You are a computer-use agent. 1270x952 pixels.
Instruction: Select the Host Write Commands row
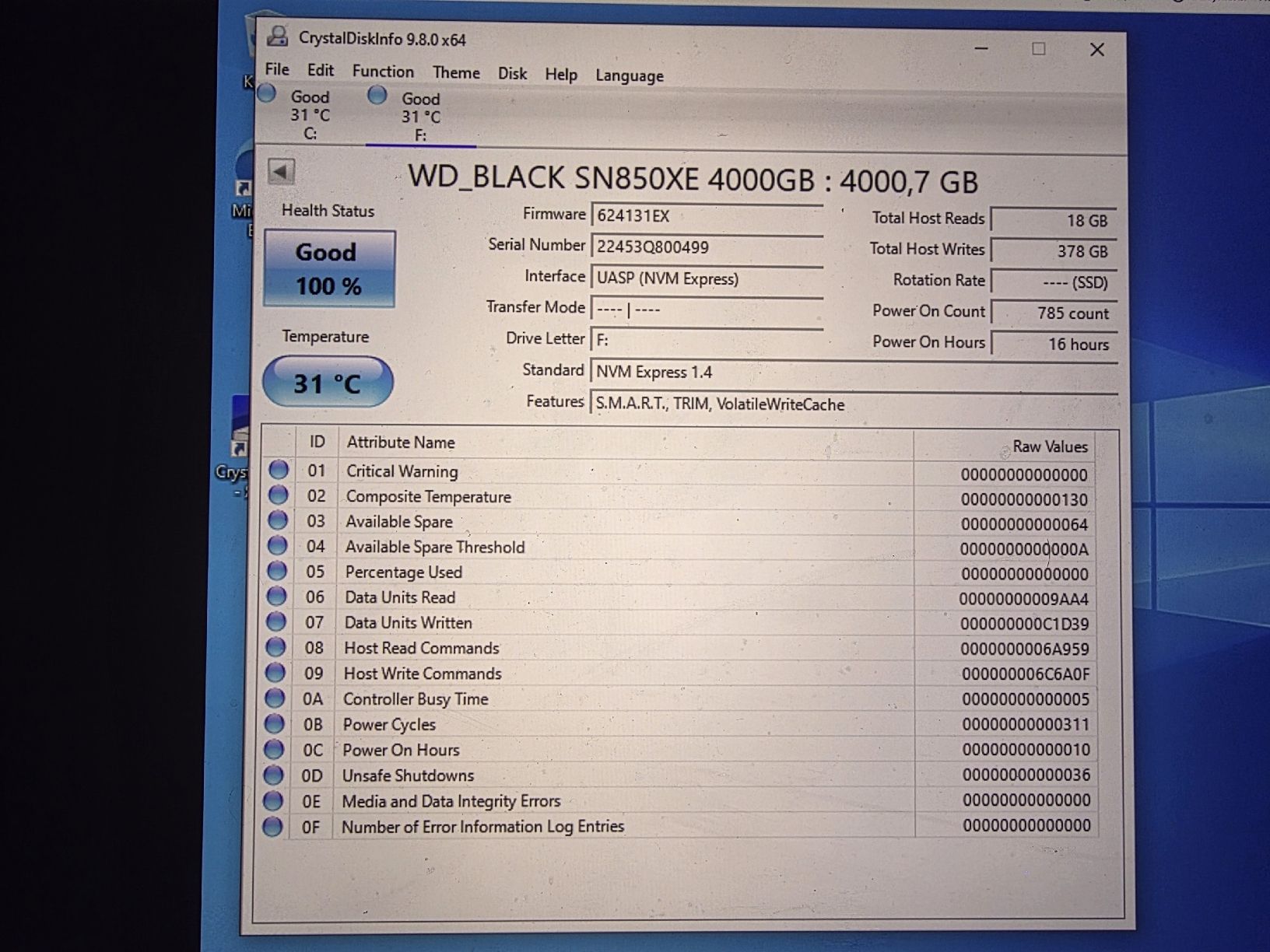click(679, 674)
